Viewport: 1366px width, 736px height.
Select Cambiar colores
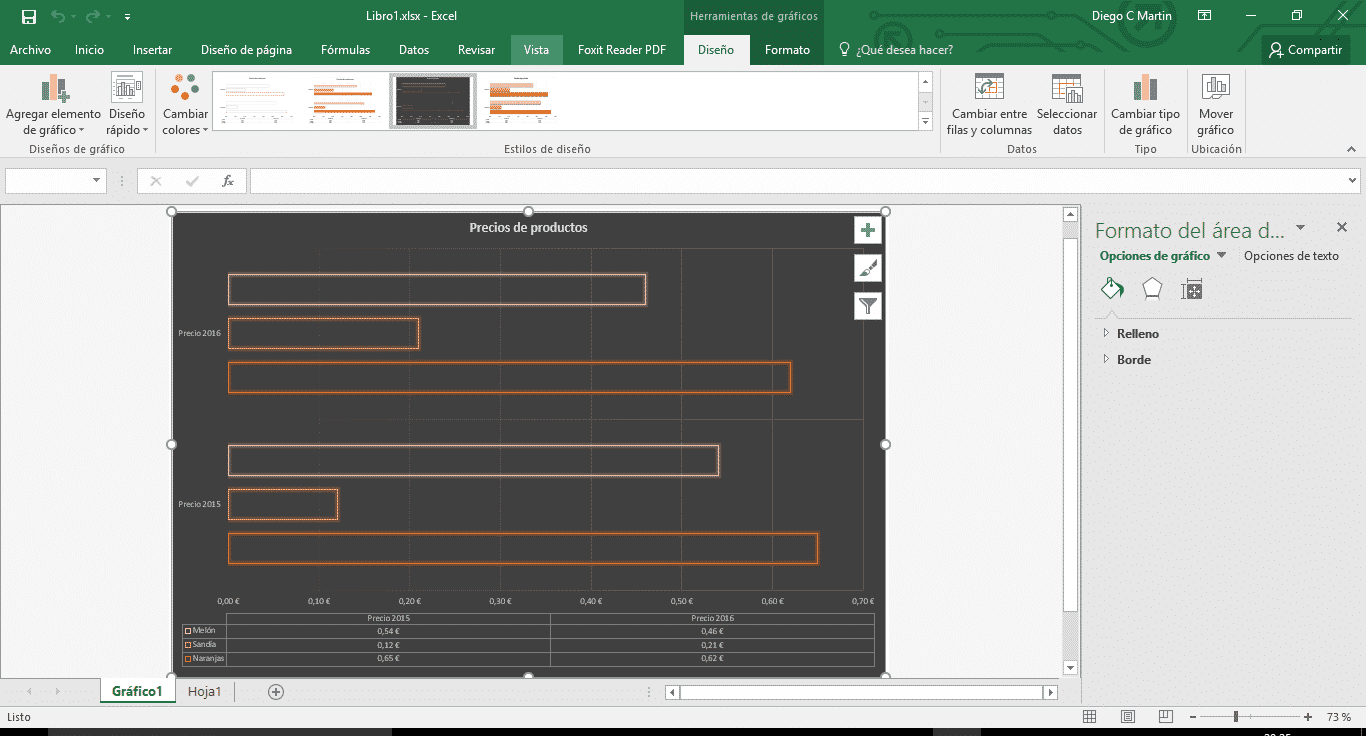[x=184, y=105]
